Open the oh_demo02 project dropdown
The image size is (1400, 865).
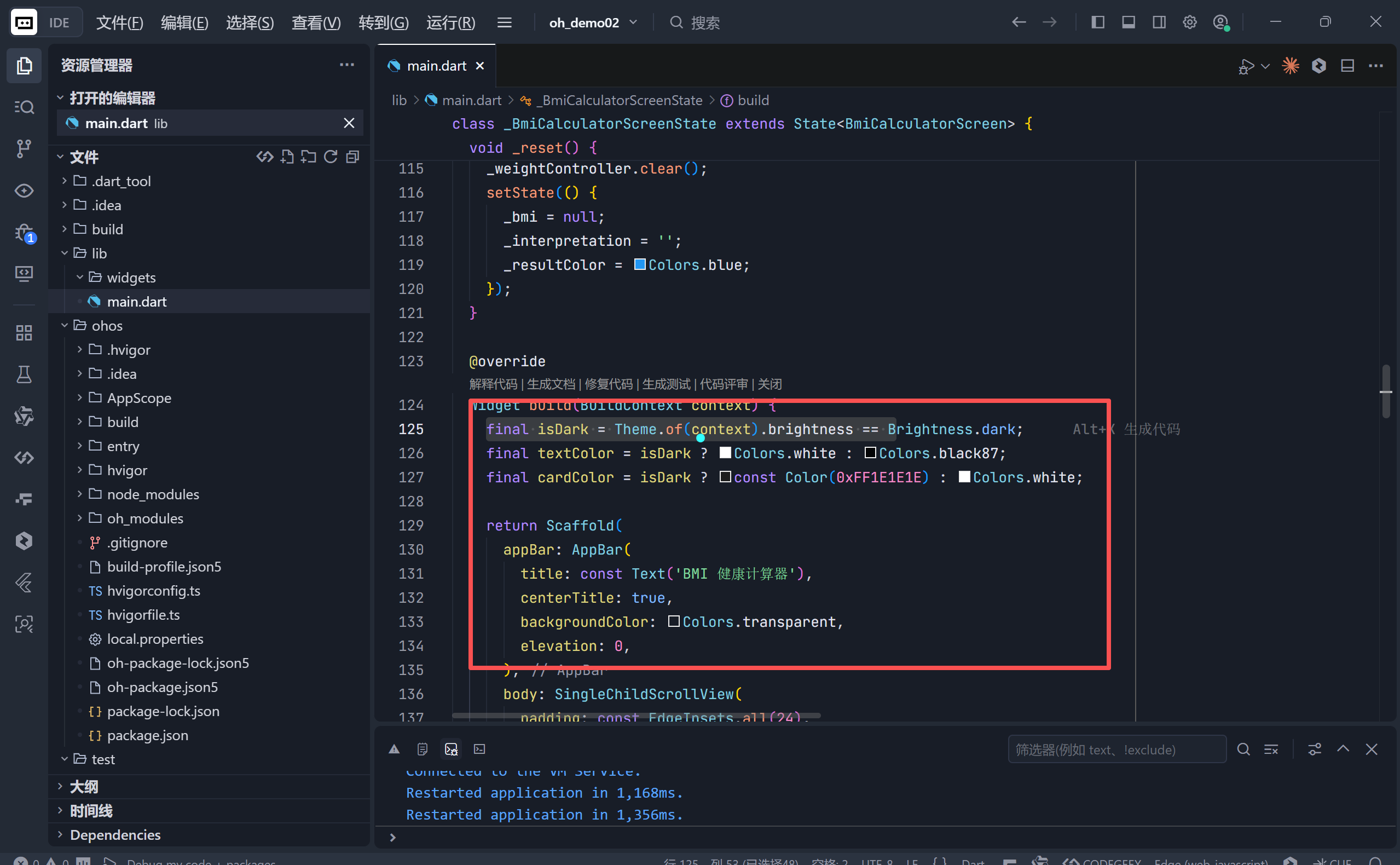point(593,22)
